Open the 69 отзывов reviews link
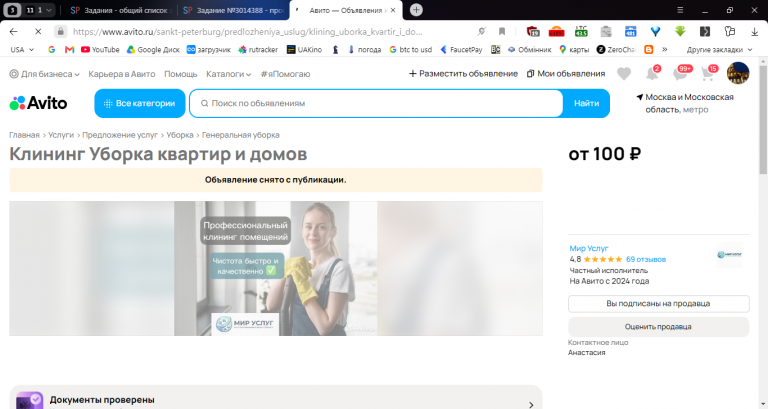768x409 pixels. click(x=646, y=259)
